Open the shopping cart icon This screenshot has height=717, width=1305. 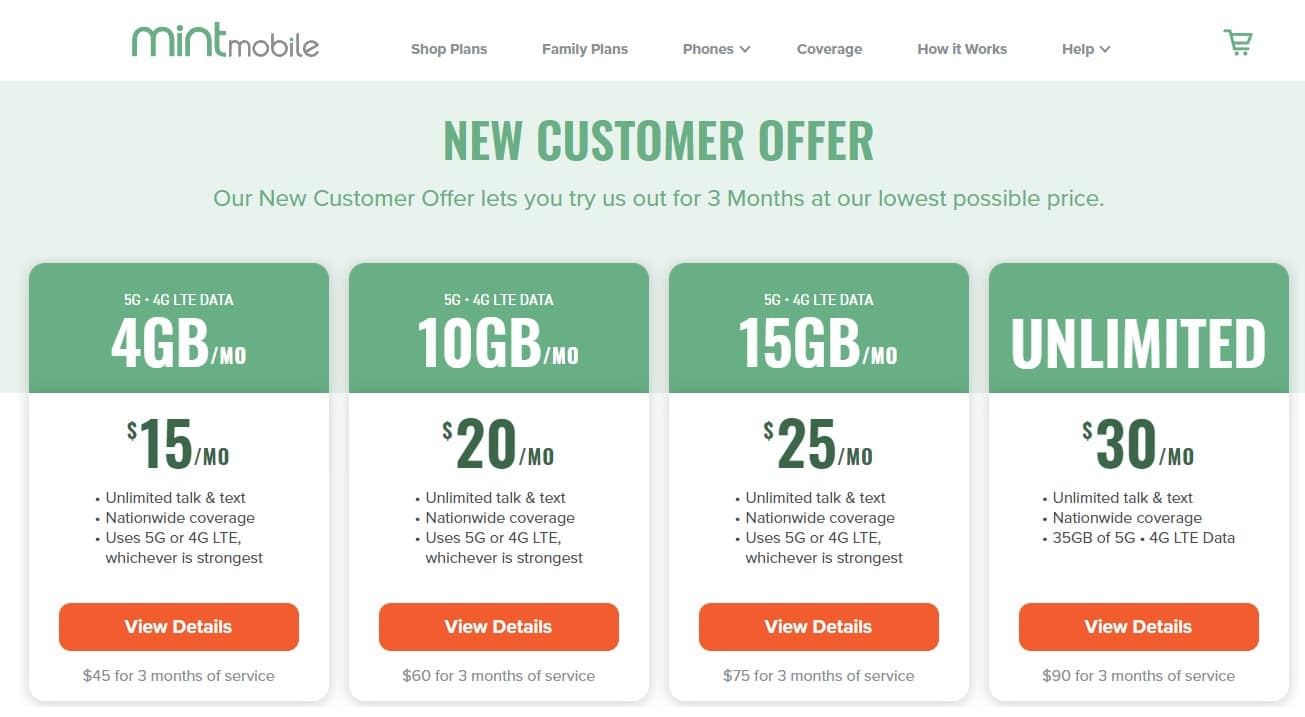[x=1237, y=42]
